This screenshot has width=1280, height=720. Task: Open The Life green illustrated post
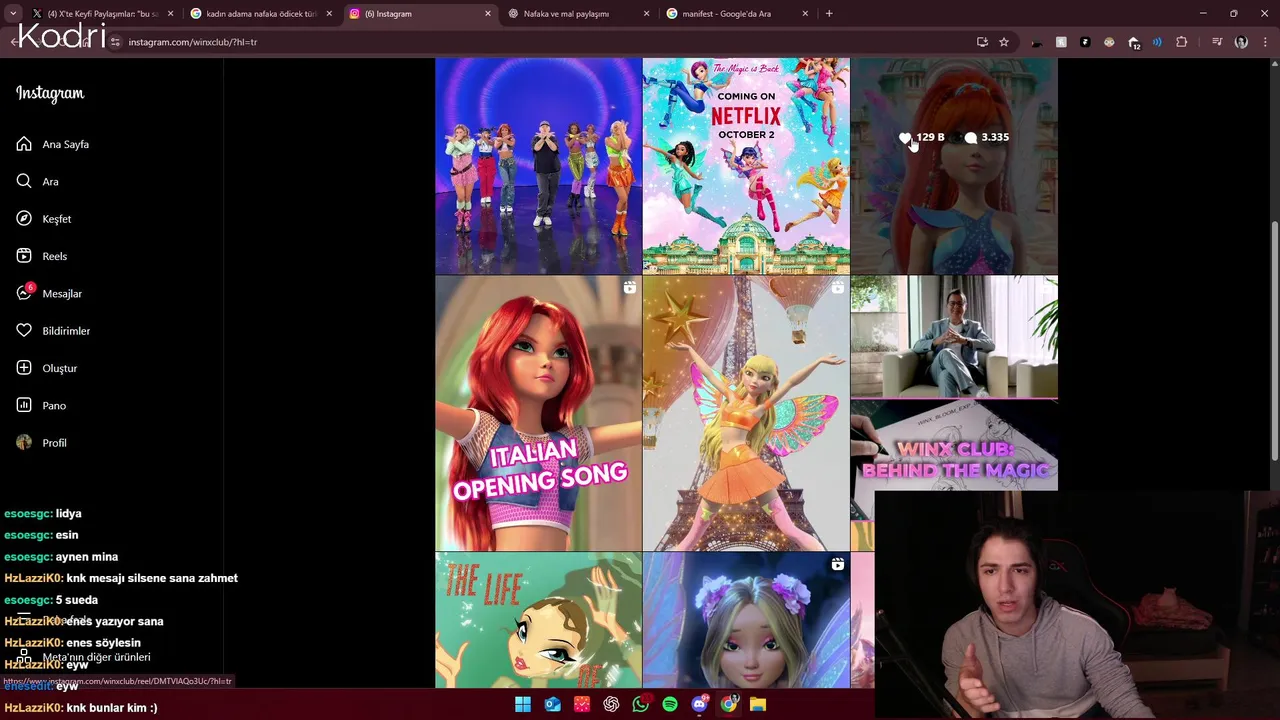[x=538, y=620]
